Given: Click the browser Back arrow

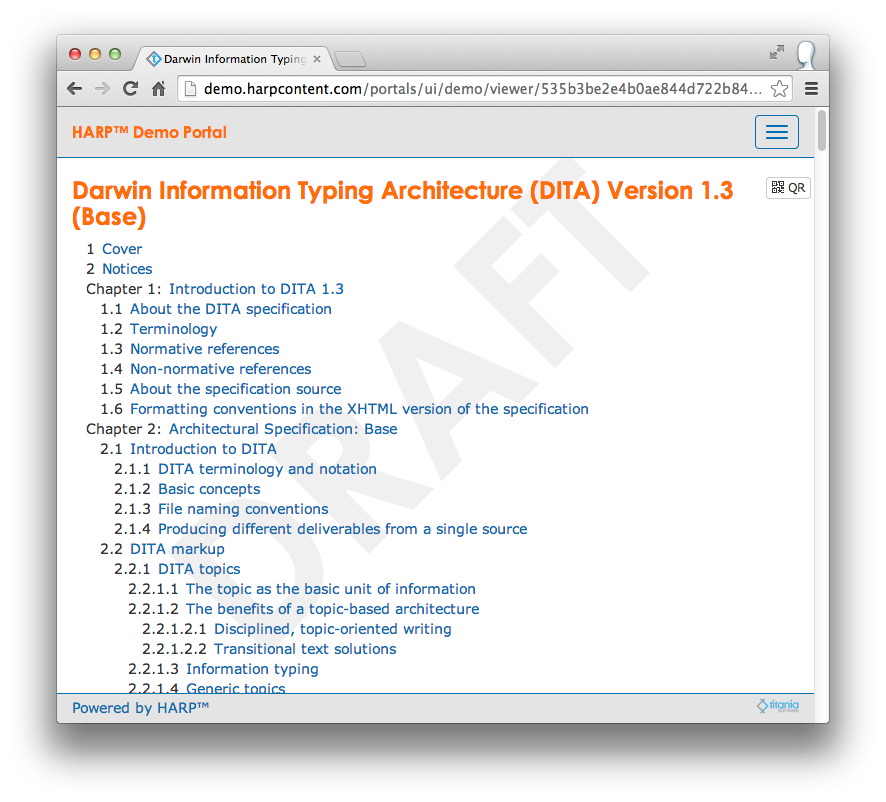Looking at the screenshot, I should 75,89.
